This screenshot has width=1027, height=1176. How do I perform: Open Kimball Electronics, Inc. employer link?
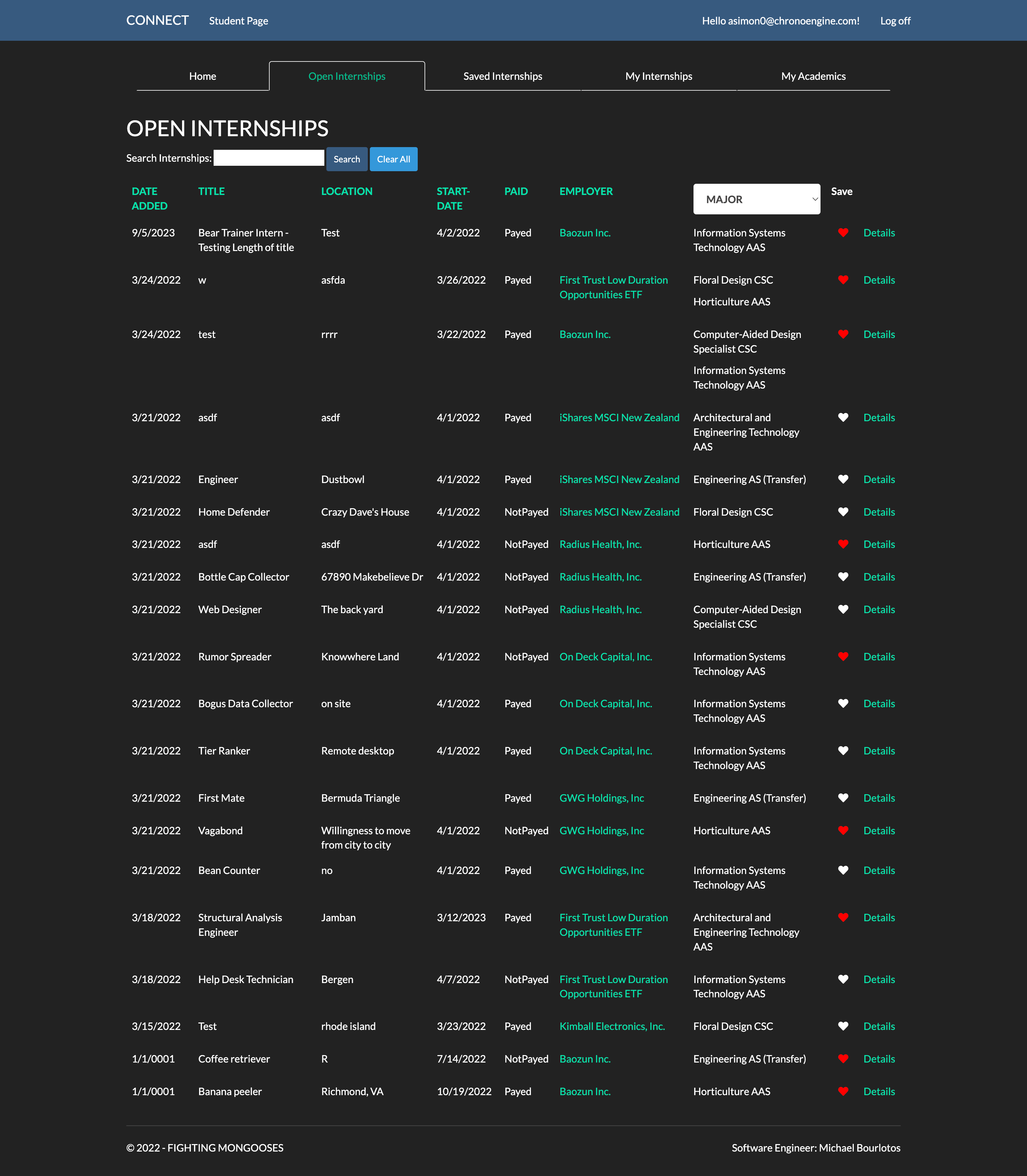tap(612, 1027)
